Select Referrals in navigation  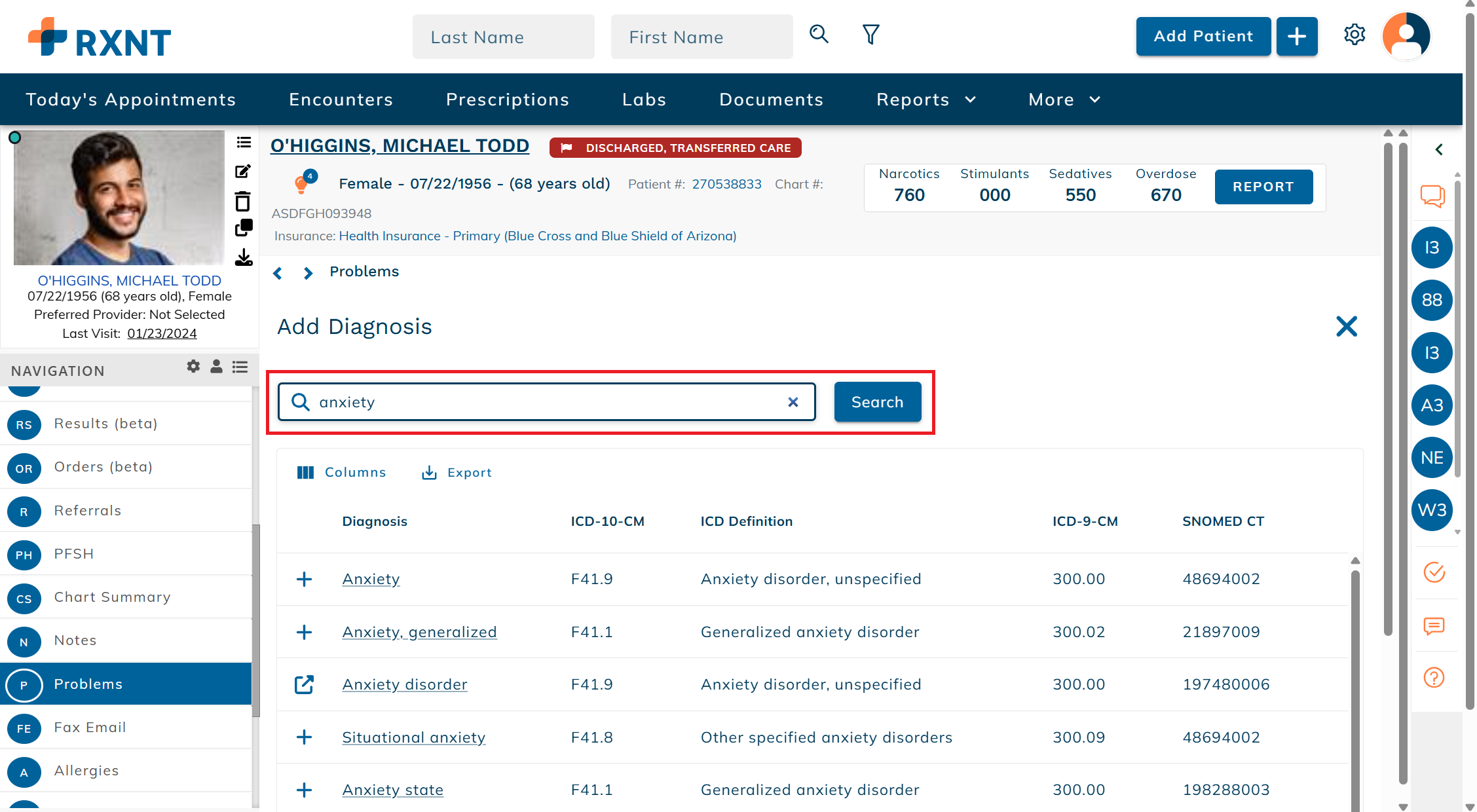tap(126, 511)
